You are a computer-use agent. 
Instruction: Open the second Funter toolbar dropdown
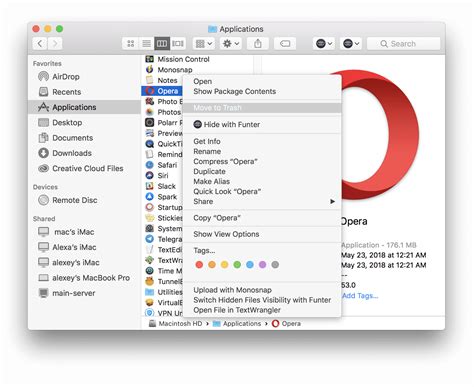click(351, 44)
